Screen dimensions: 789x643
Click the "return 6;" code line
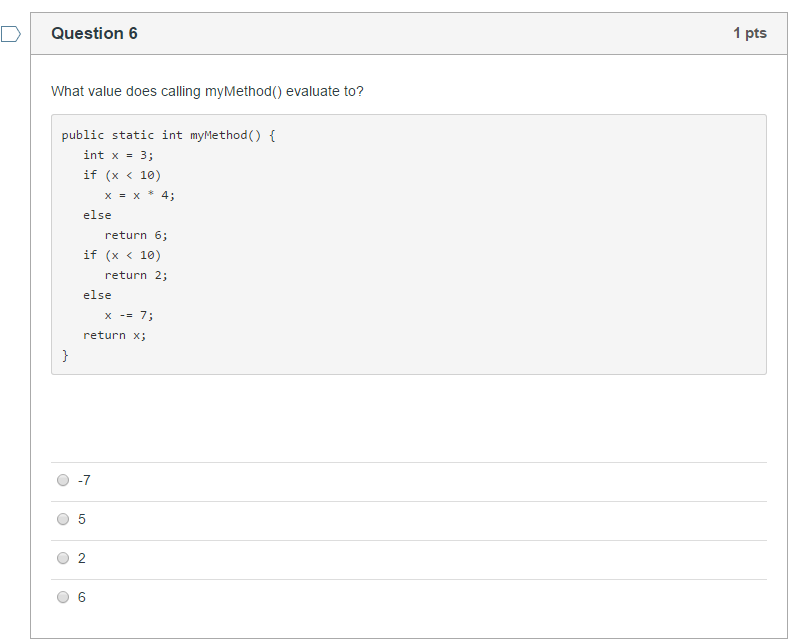pos(136,235)
